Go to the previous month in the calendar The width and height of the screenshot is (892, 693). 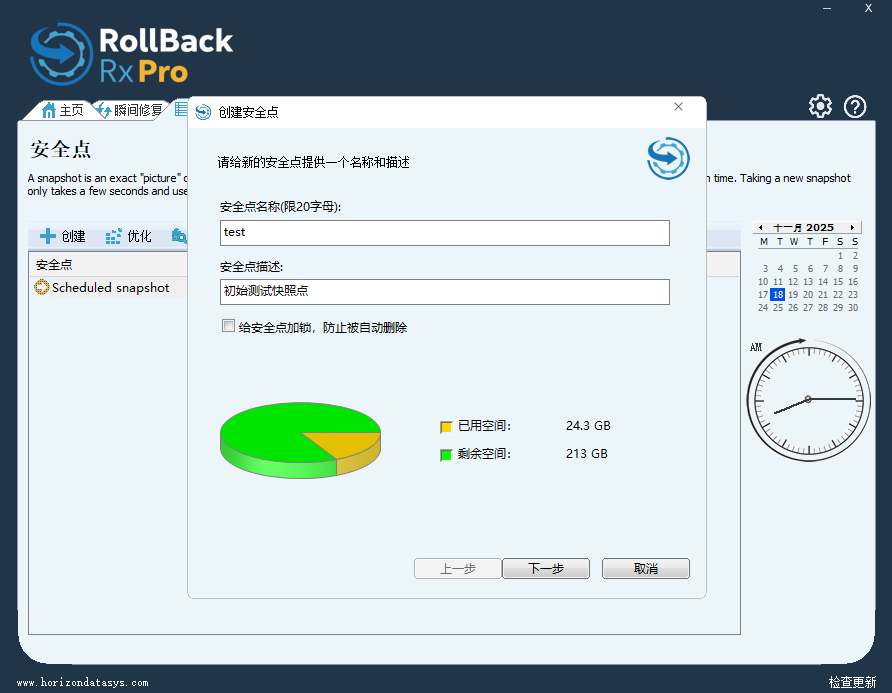click(761, 228)
